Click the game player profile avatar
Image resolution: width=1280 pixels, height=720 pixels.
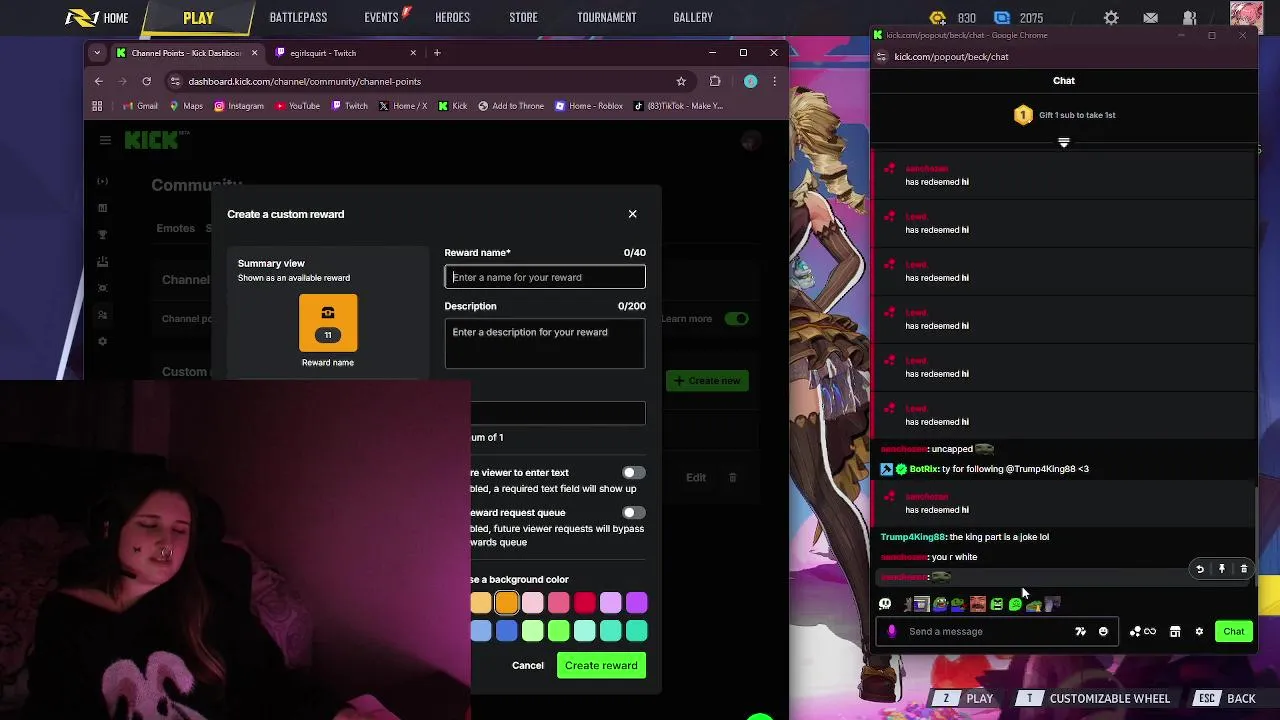tap(1246, 18)
